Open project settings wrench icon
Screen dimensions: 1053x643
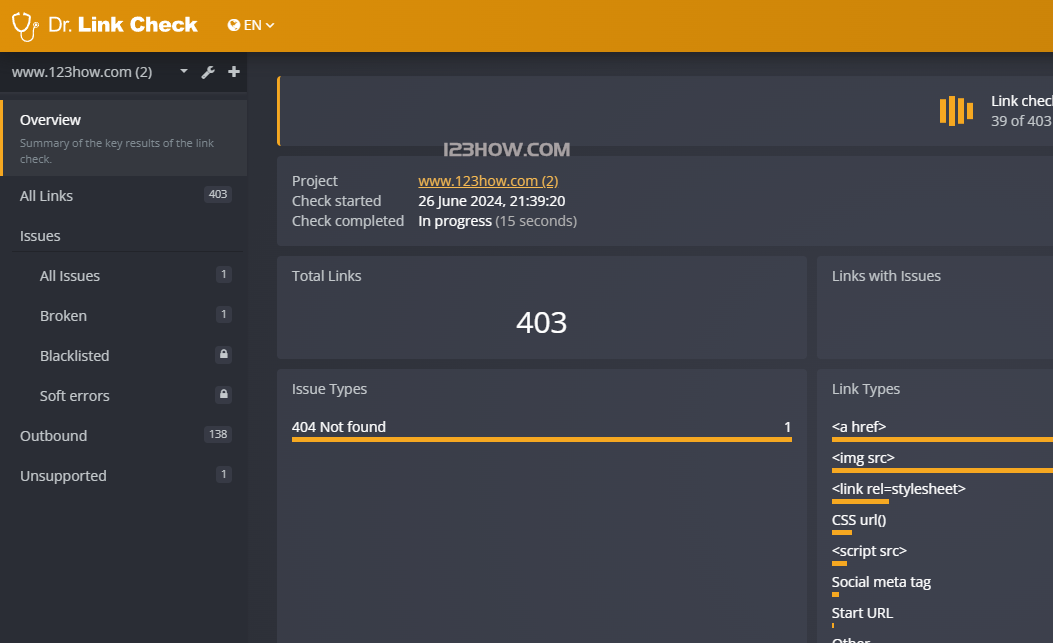tap(208, 72)
